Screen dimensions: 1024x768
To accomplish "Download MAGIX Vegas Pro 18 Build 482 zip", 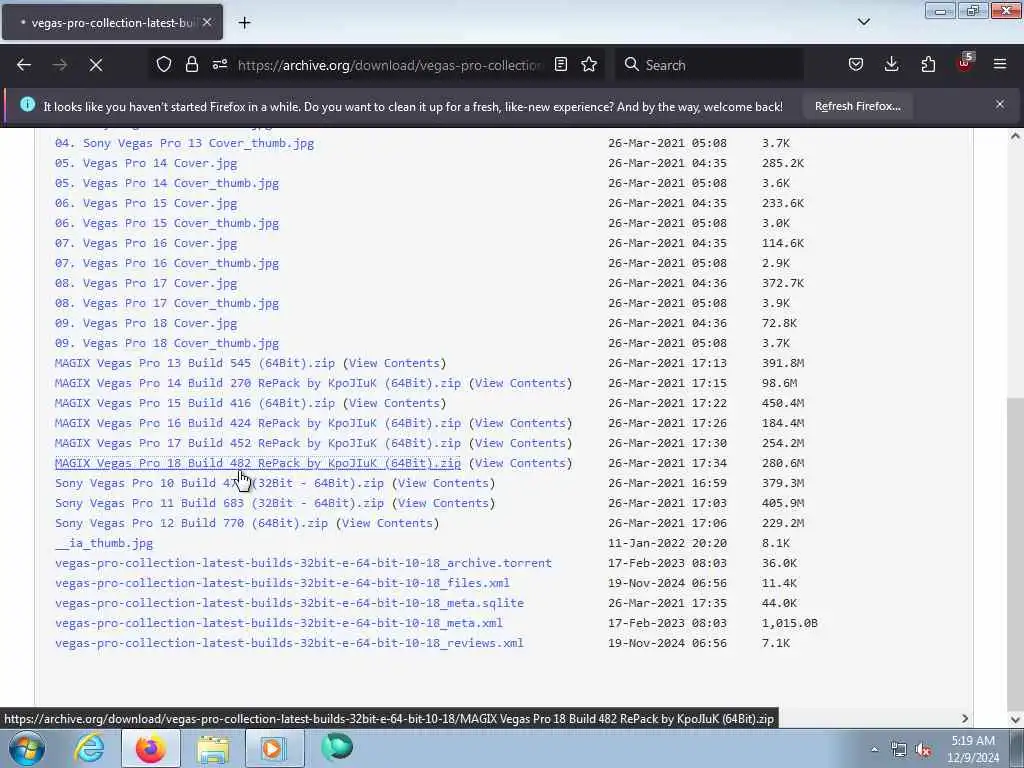I will pyautogui.click(x=258, y=463).
